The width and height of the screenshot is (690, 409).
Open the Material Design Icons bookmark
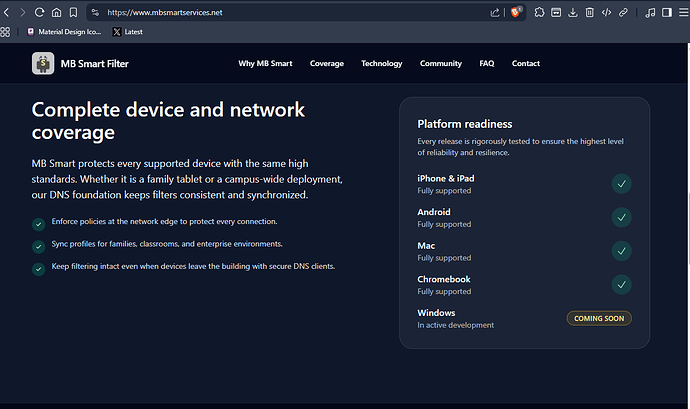64,32
